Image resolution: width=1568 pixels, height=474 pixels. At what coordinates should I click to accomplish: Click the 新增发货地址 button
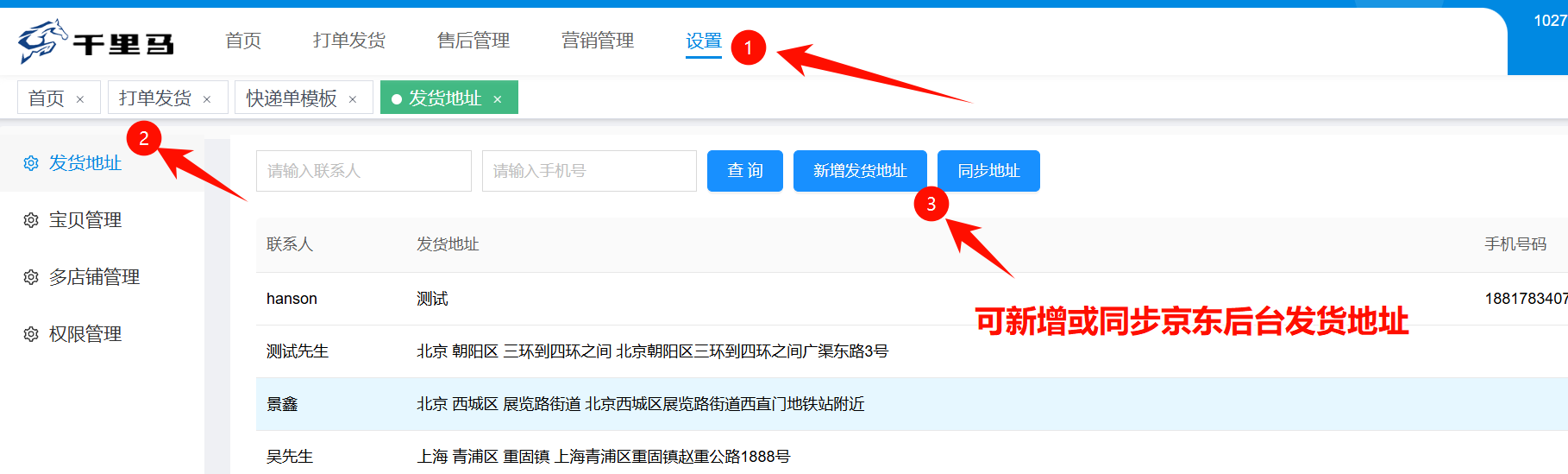click(859, 171)
